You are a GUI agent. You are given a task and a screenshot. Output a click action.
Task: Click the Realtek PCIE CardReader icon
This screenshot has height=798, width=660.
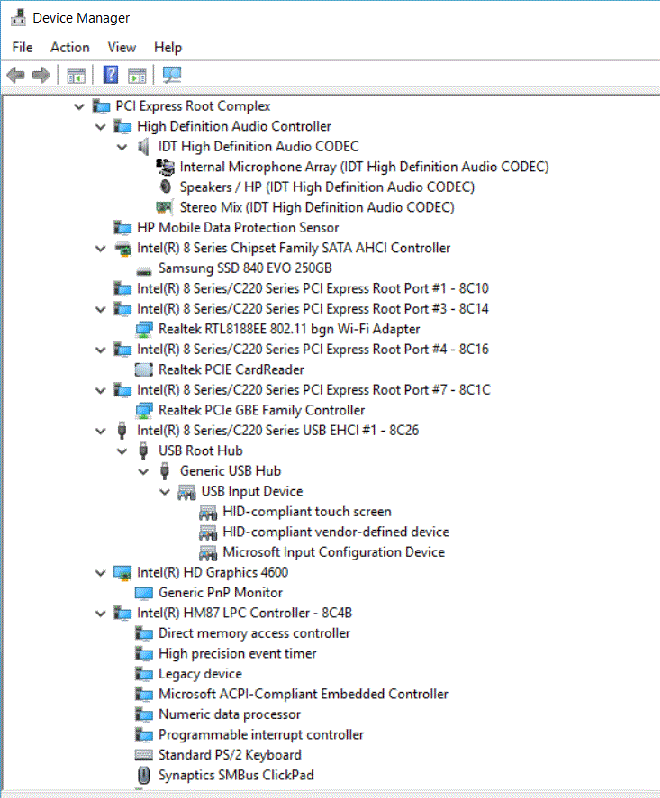(x=144, y=369)
